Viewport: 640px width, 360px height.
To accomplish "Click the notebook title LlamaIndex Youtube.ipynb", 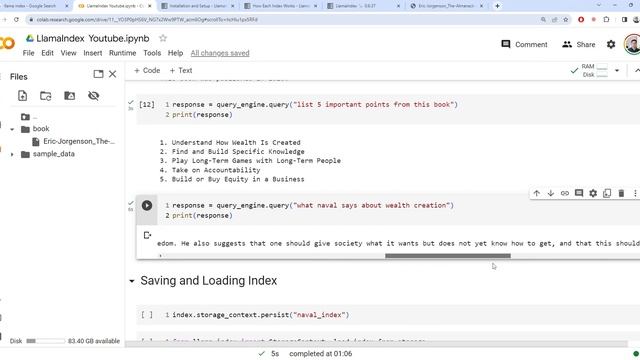I will point(93,38).
